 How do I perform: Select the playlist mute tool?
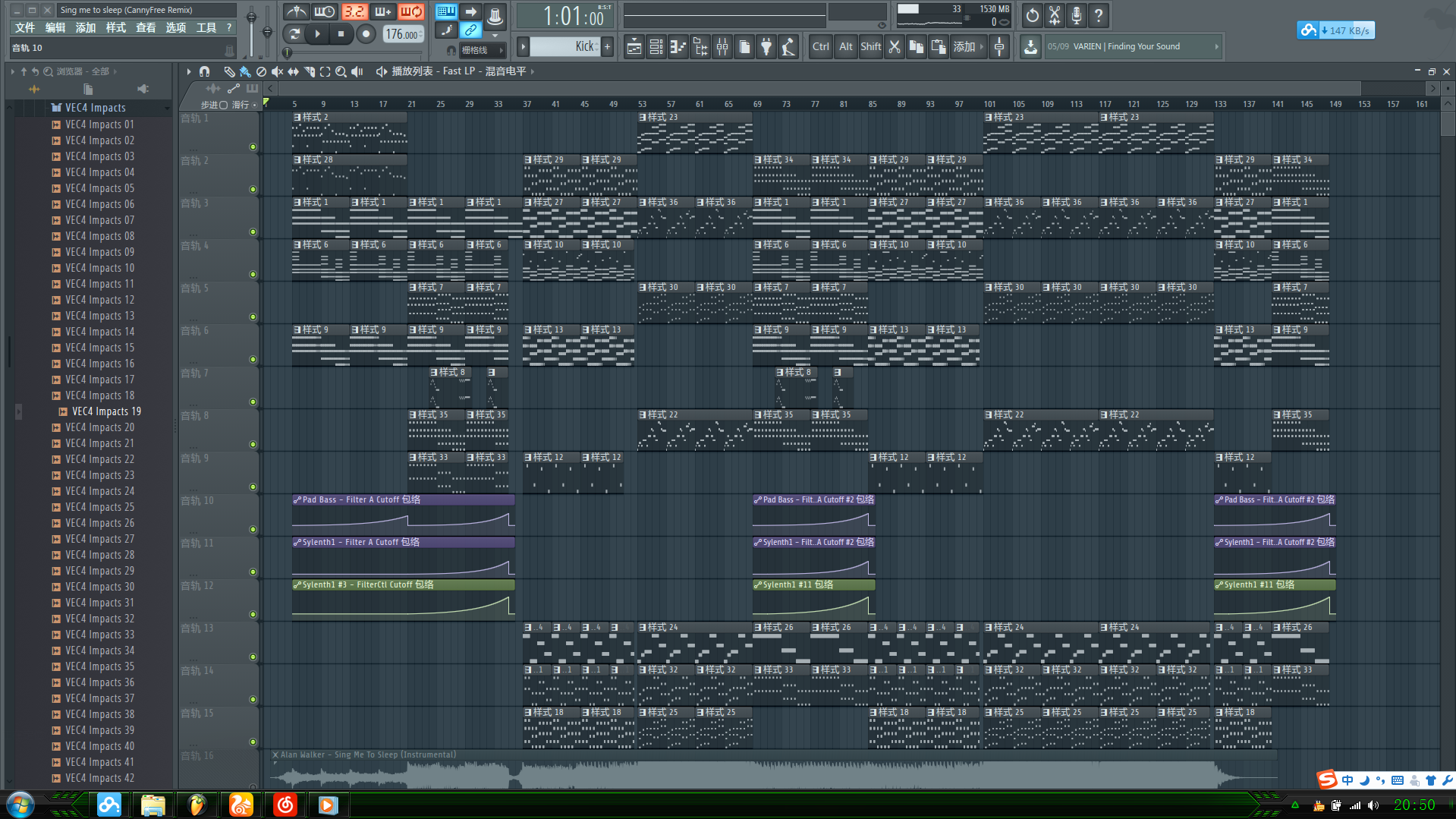pos(277,71)
